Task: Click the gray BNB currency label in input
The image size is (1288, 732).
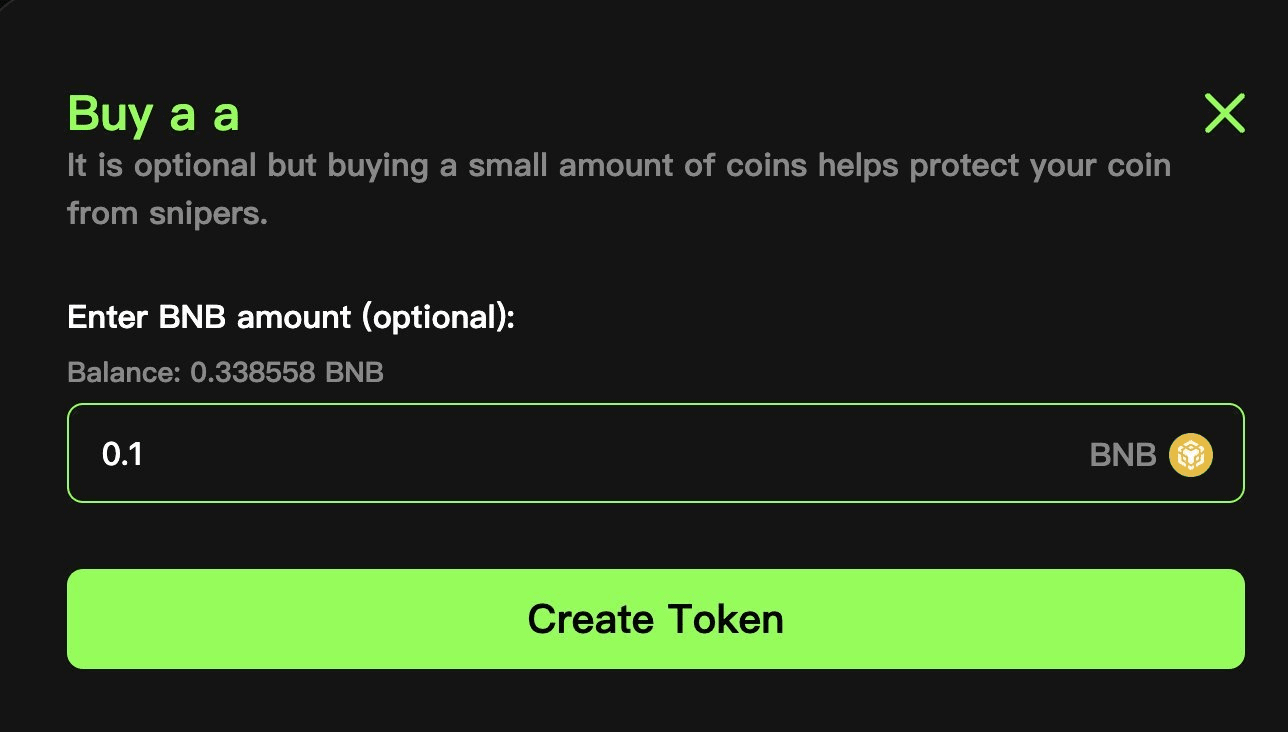Action: 1122,455
